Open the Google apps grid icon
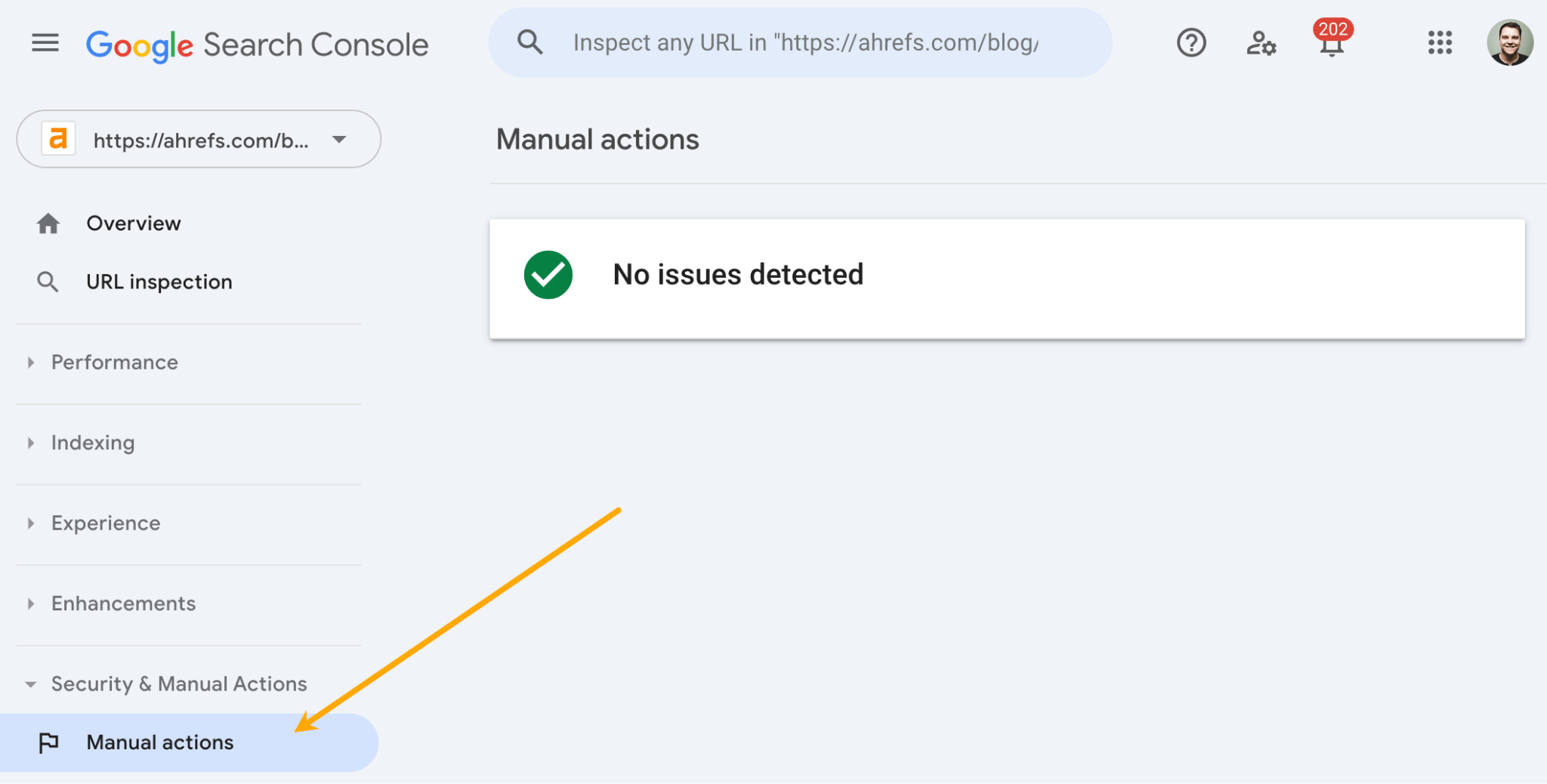This screenshot has height=784, width=1547. click(x=1440, y=43)
